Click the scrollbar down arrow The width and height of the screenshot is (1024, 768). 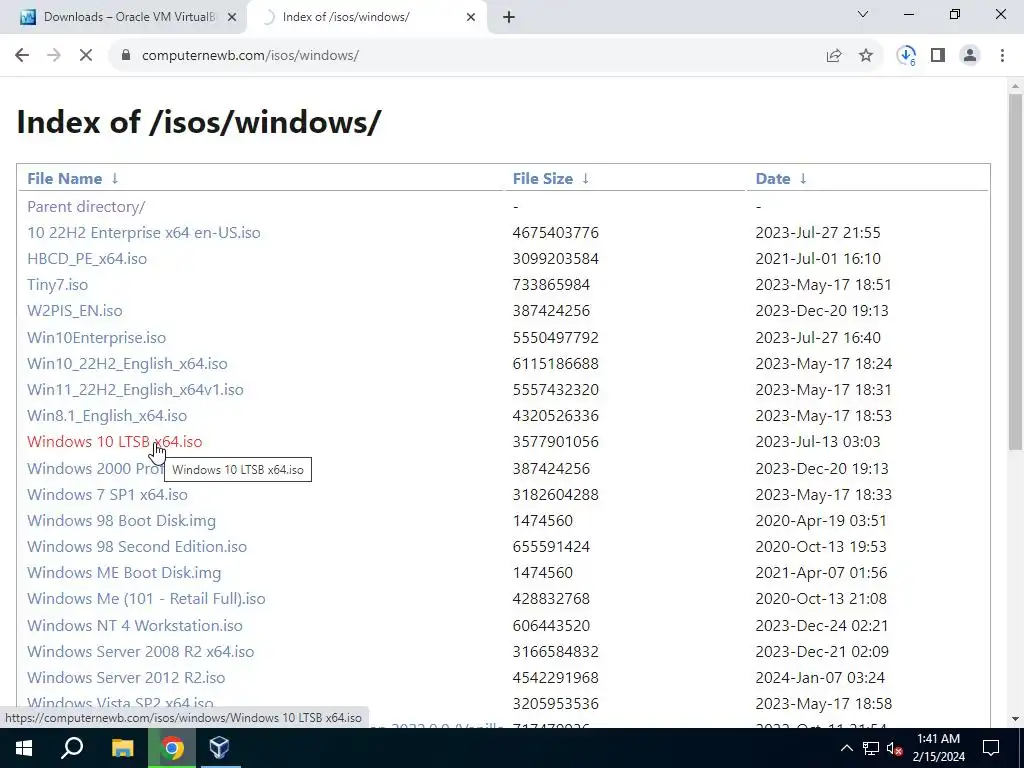[1015, 719]
